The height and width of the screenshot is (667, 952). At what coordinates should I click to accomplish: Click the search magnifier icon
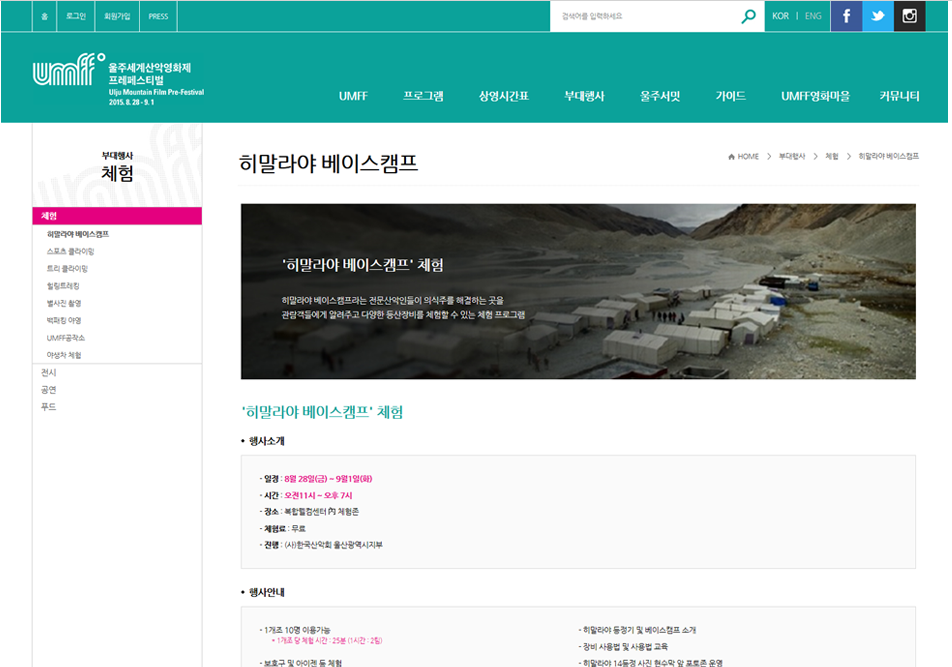[x=748, y=16]
